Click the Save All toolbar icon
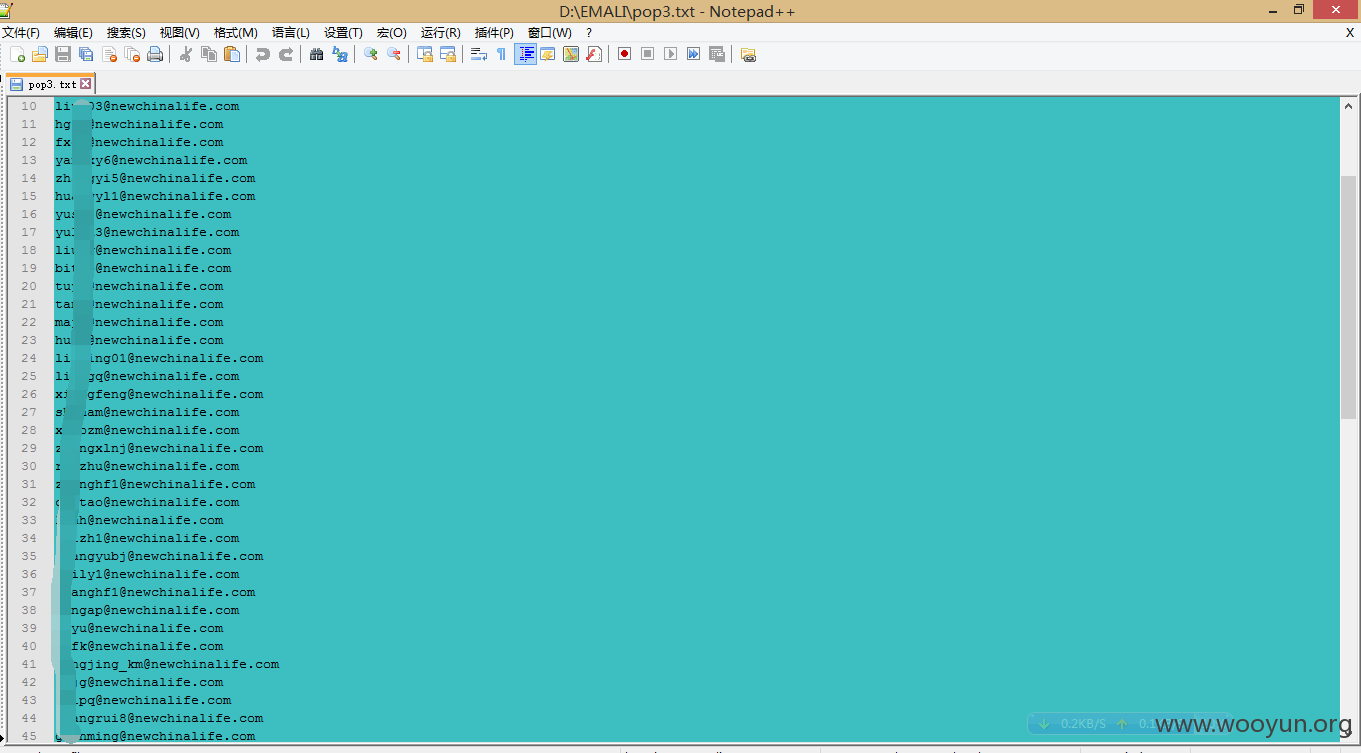1361x753 pixels. coord(86,54)
